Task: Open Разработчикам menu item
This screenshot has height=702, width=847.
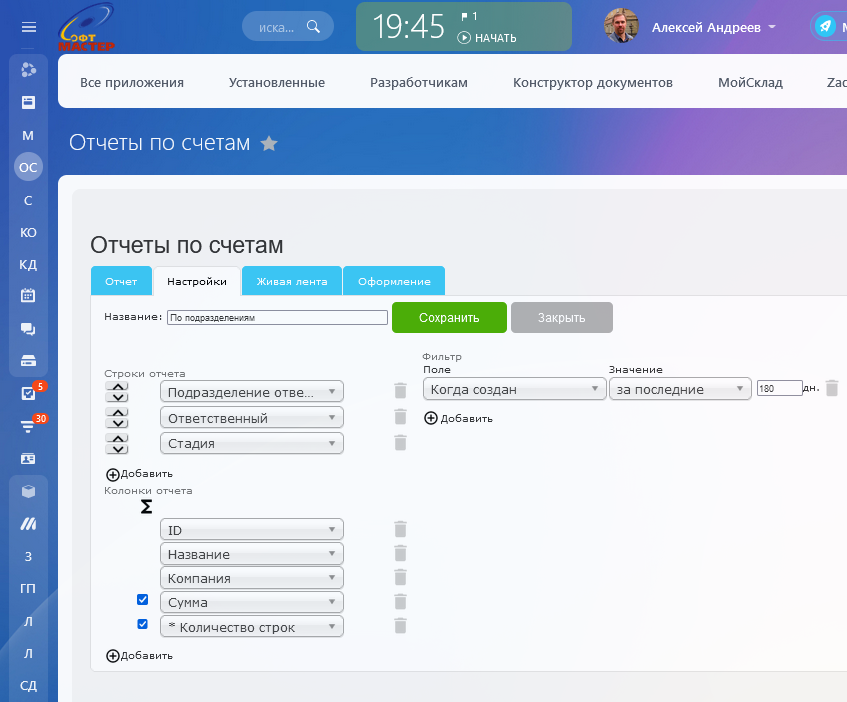Action: [419, 83]
